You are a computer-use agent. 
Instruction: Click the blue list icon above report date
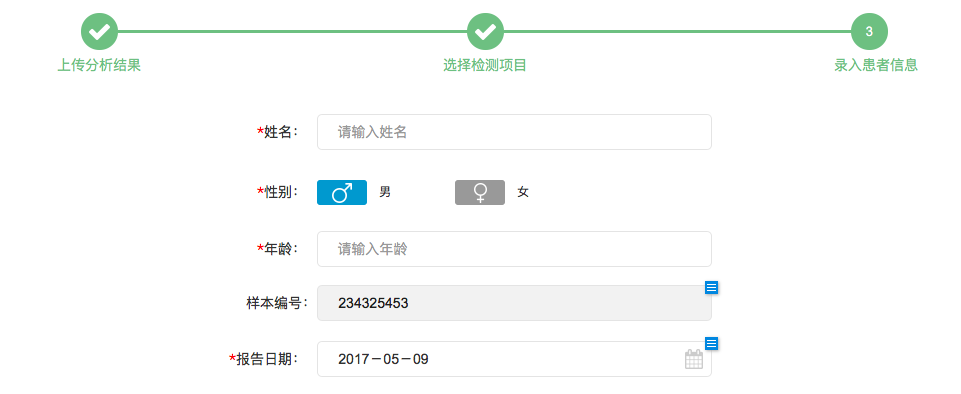click(x=711, y=344)
